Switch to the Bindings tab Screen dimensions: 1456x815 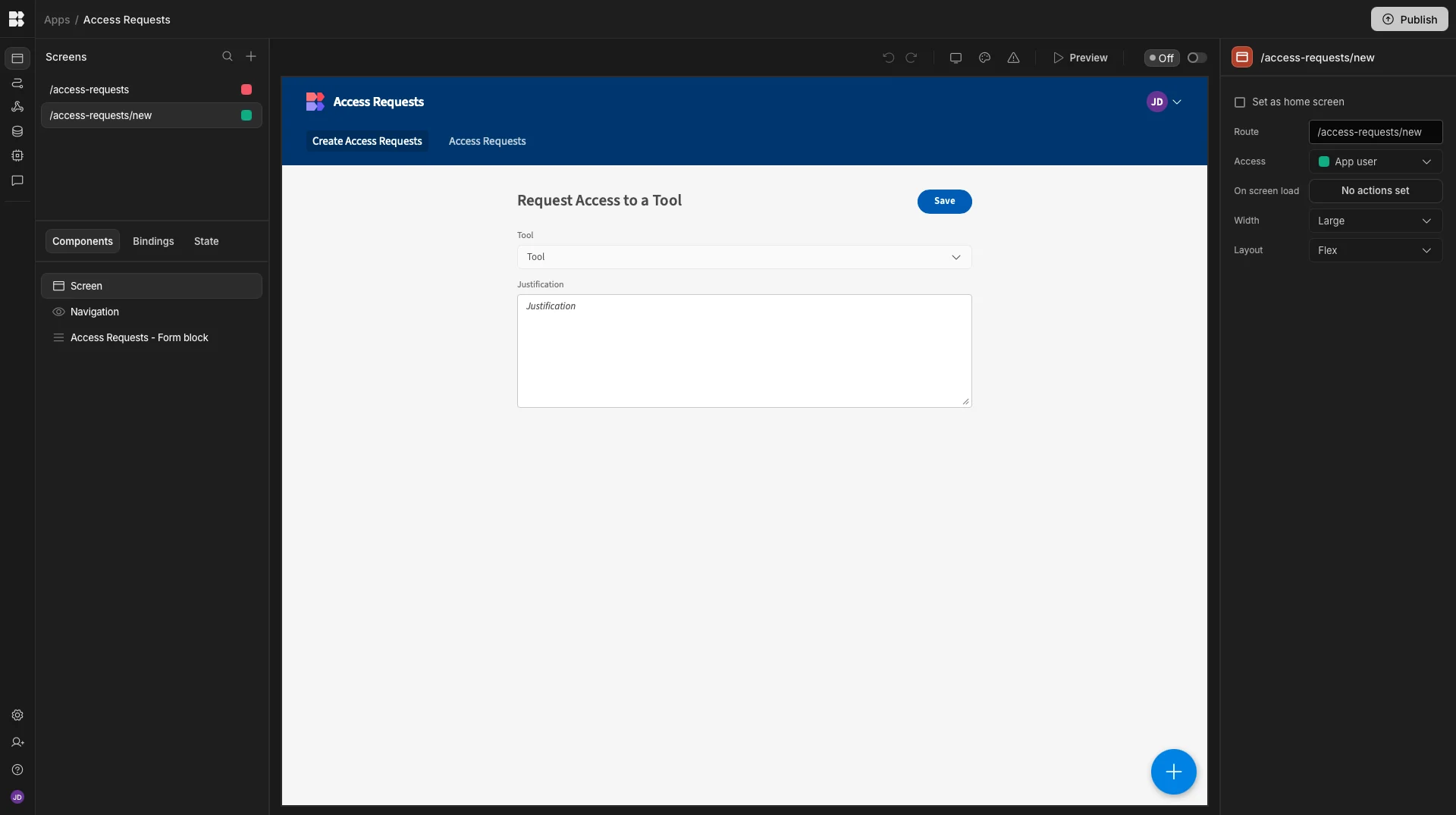(153, 241)
